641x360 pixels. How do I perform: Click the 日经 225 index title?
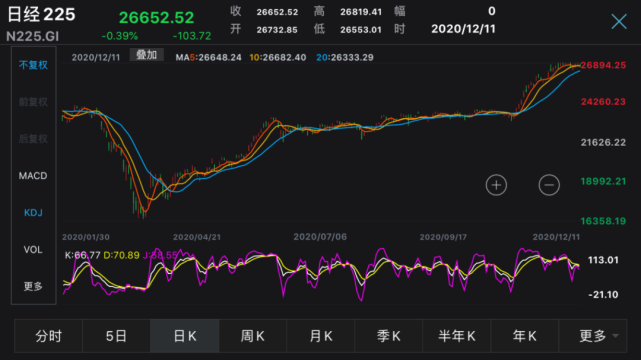pyautogui.click(x=41, y=14)
